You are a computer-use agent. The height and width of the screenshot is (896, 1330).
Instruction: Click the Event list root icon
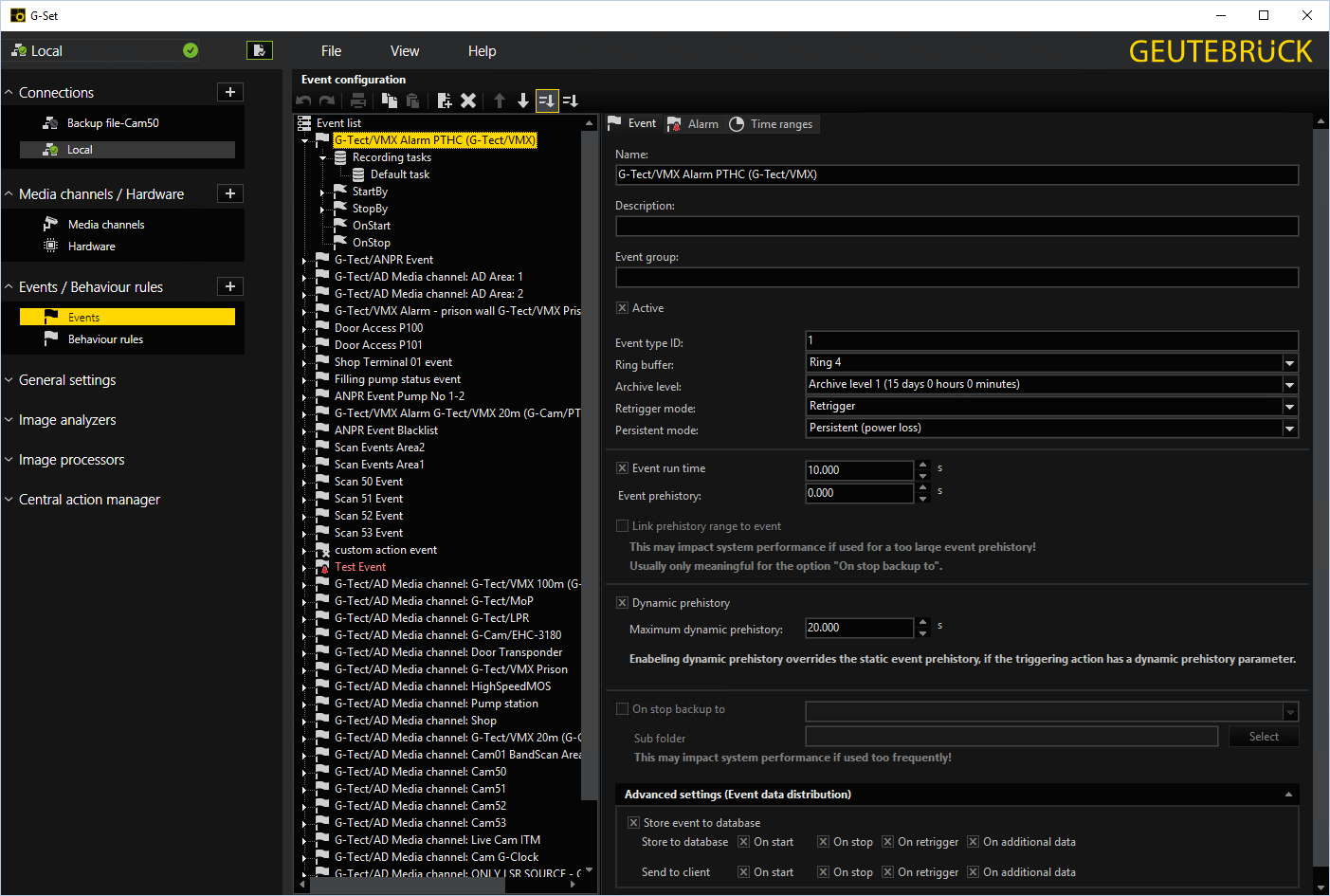304,123
